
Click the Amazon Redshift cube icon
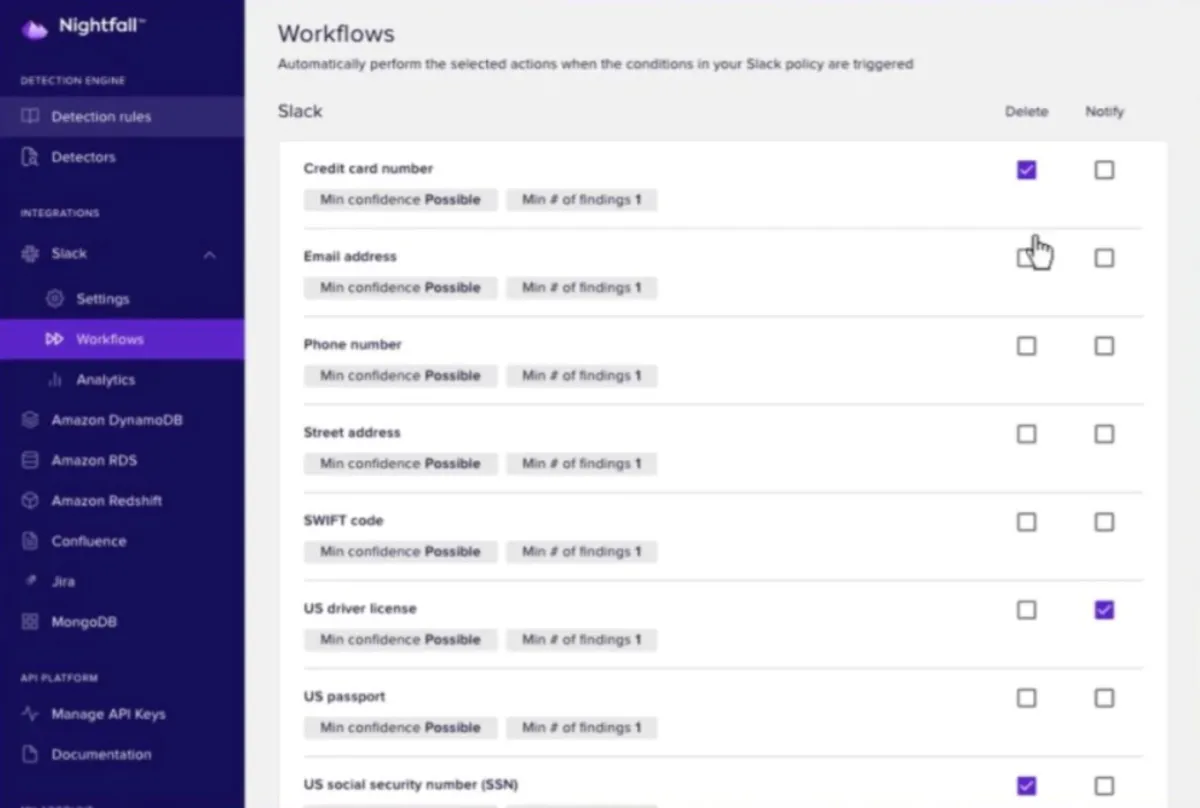pyautogui.click(x=30, y=501)
